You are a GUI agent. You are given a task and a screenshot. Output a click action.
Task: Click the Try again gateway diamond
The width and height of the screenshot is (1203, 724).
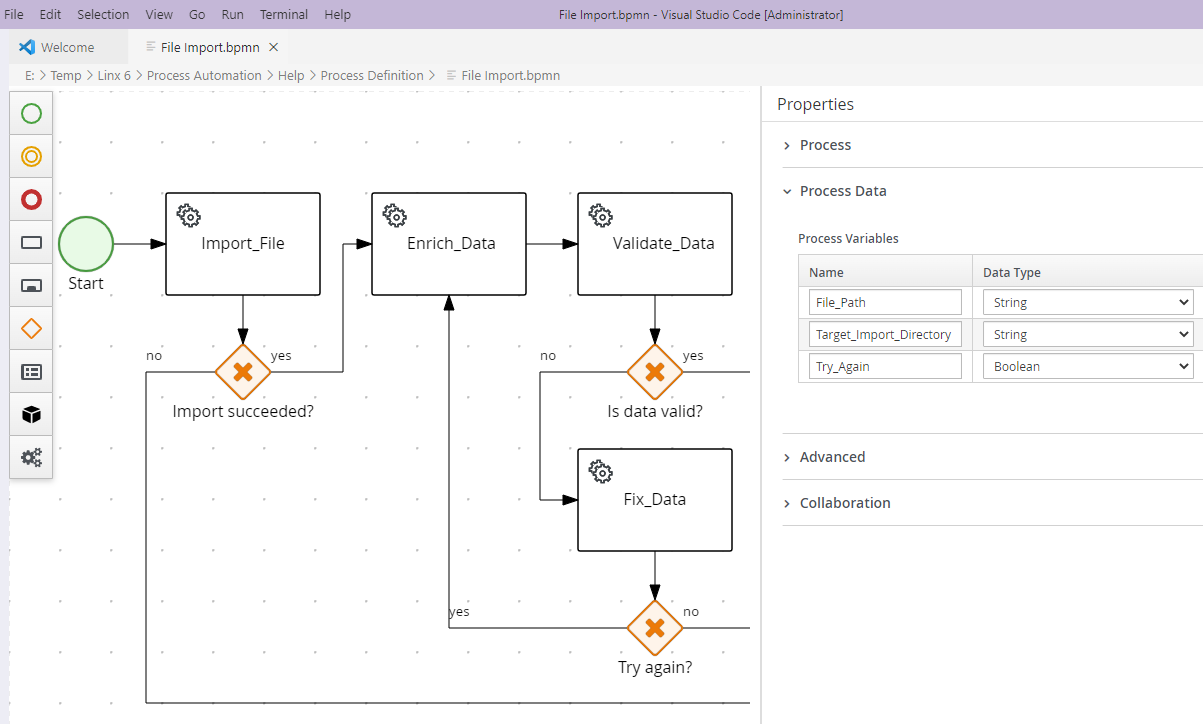[x=654, y=628]
